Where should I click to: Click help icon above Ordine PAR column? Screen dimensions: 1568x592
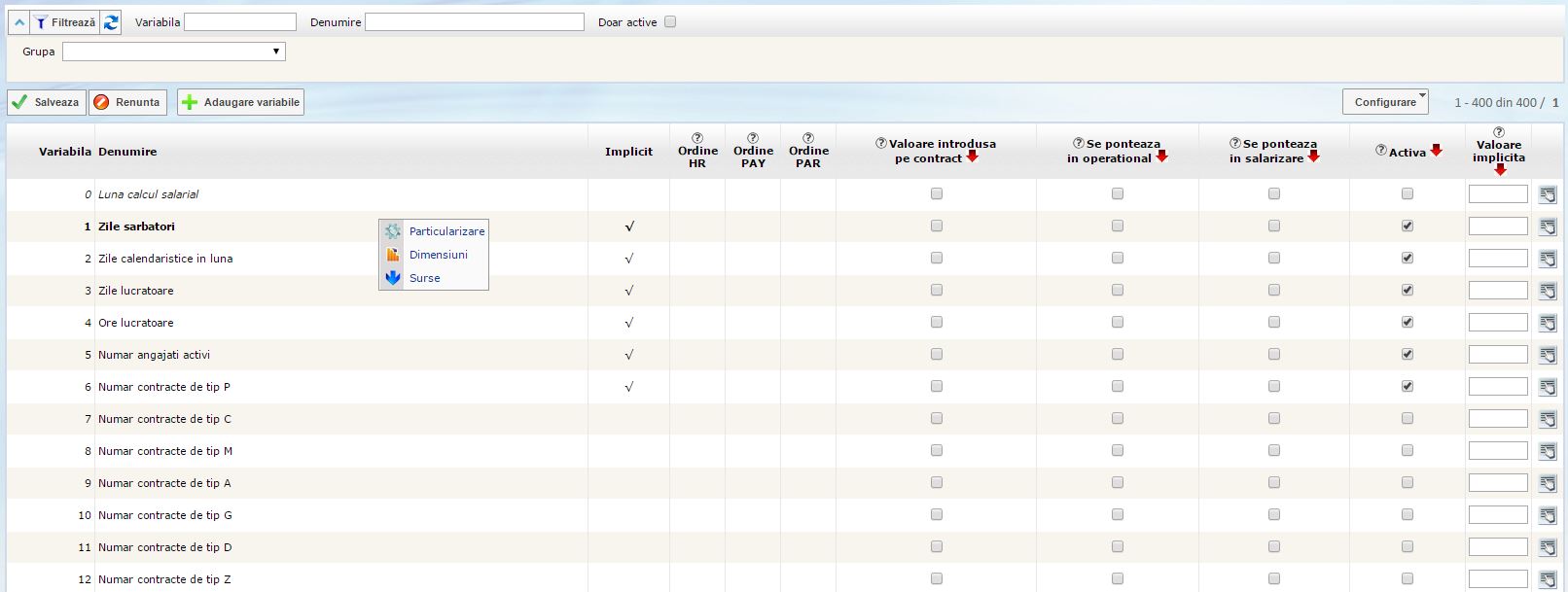808,138
